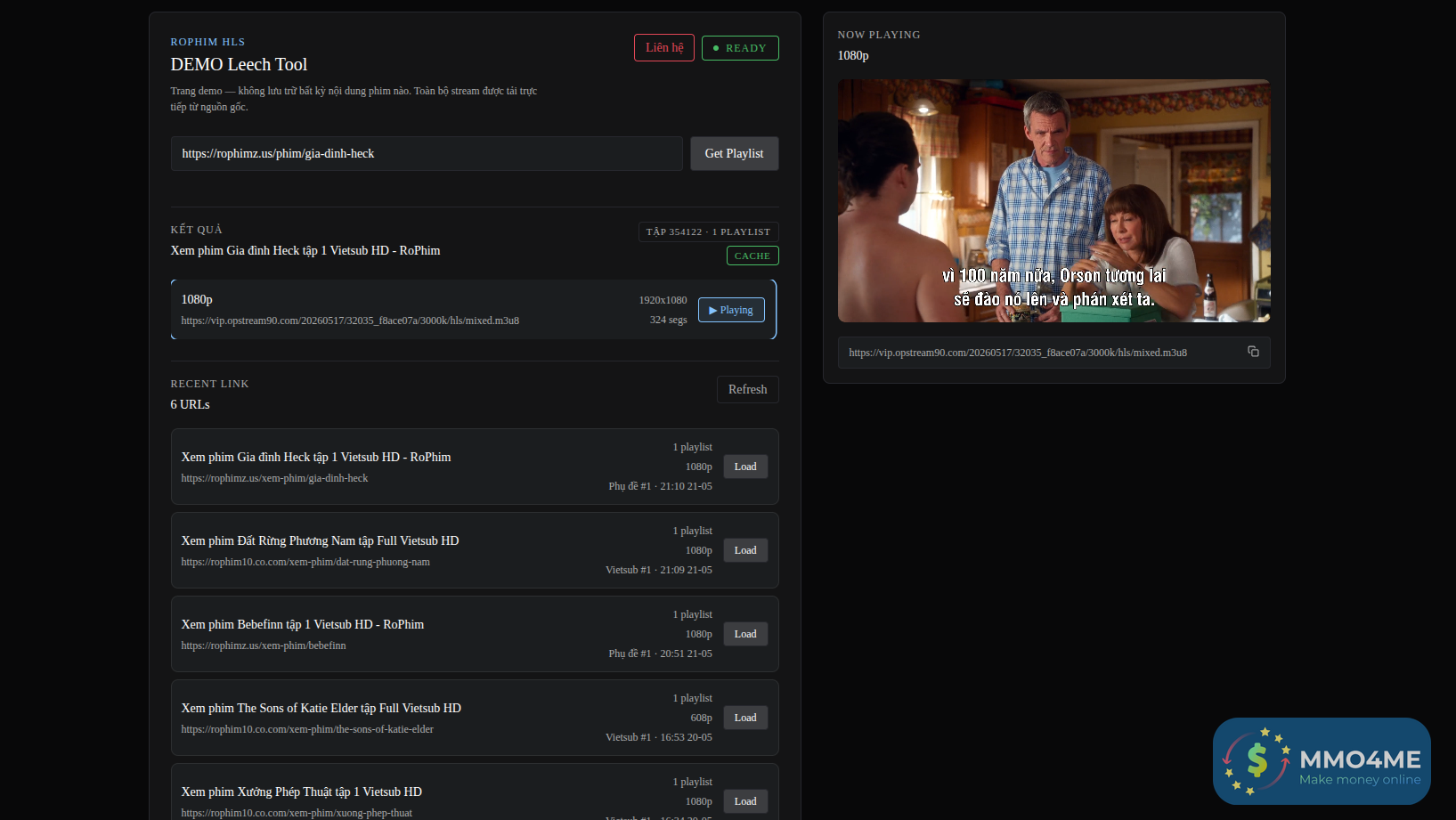
Task: Click the dat-rung-phuong-nam URL text
Action: 305,562
